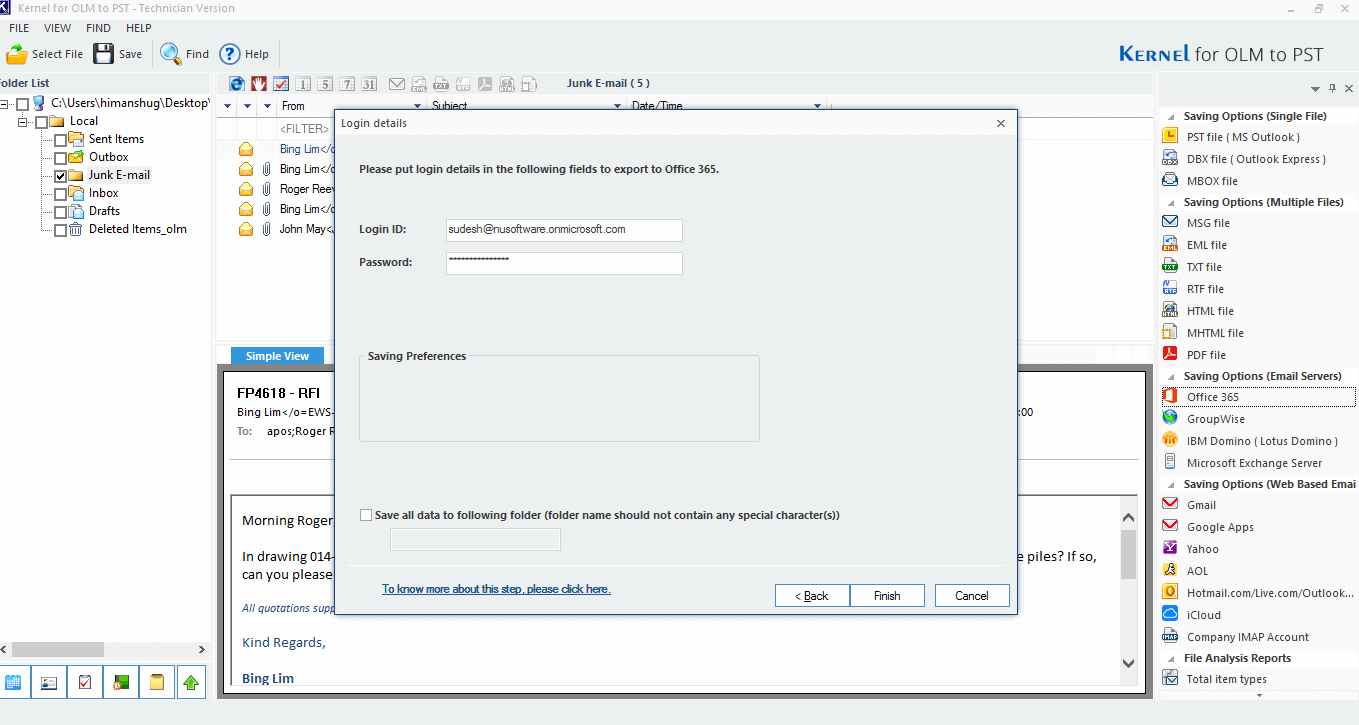Collapse the Local tree node
Viewport: 1359px width, 725px height.
[23, 121]
